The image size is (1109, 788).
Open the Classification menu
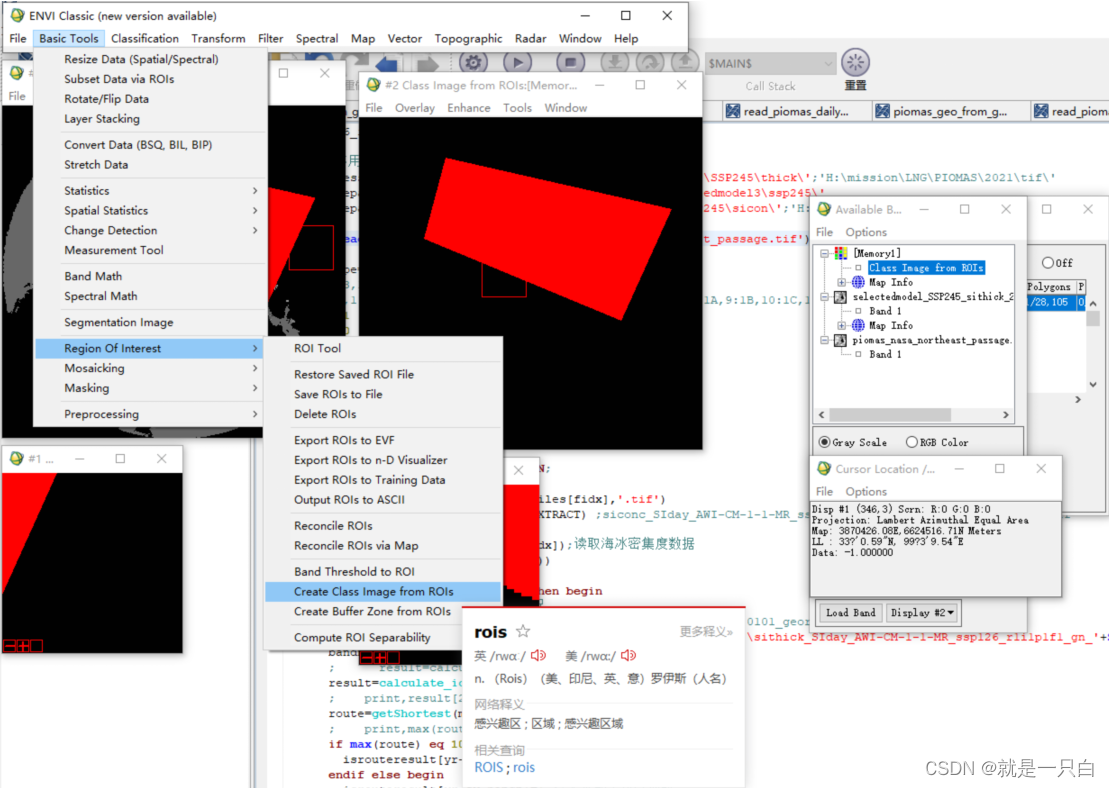point(145,38)
